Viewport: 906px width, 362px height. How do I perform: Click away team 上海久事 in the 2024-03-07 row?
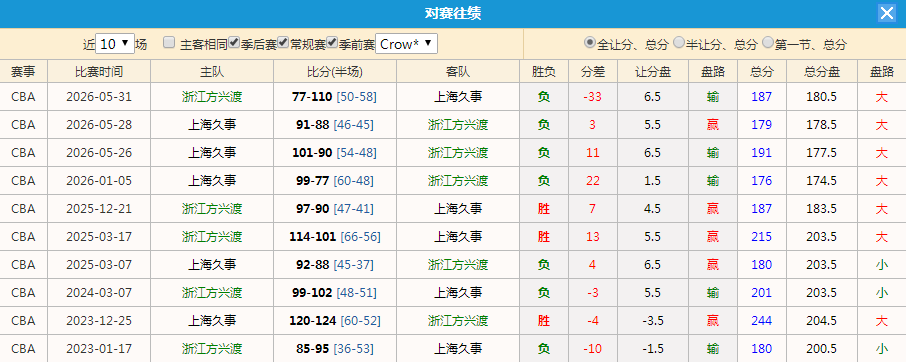pos(458,293)
